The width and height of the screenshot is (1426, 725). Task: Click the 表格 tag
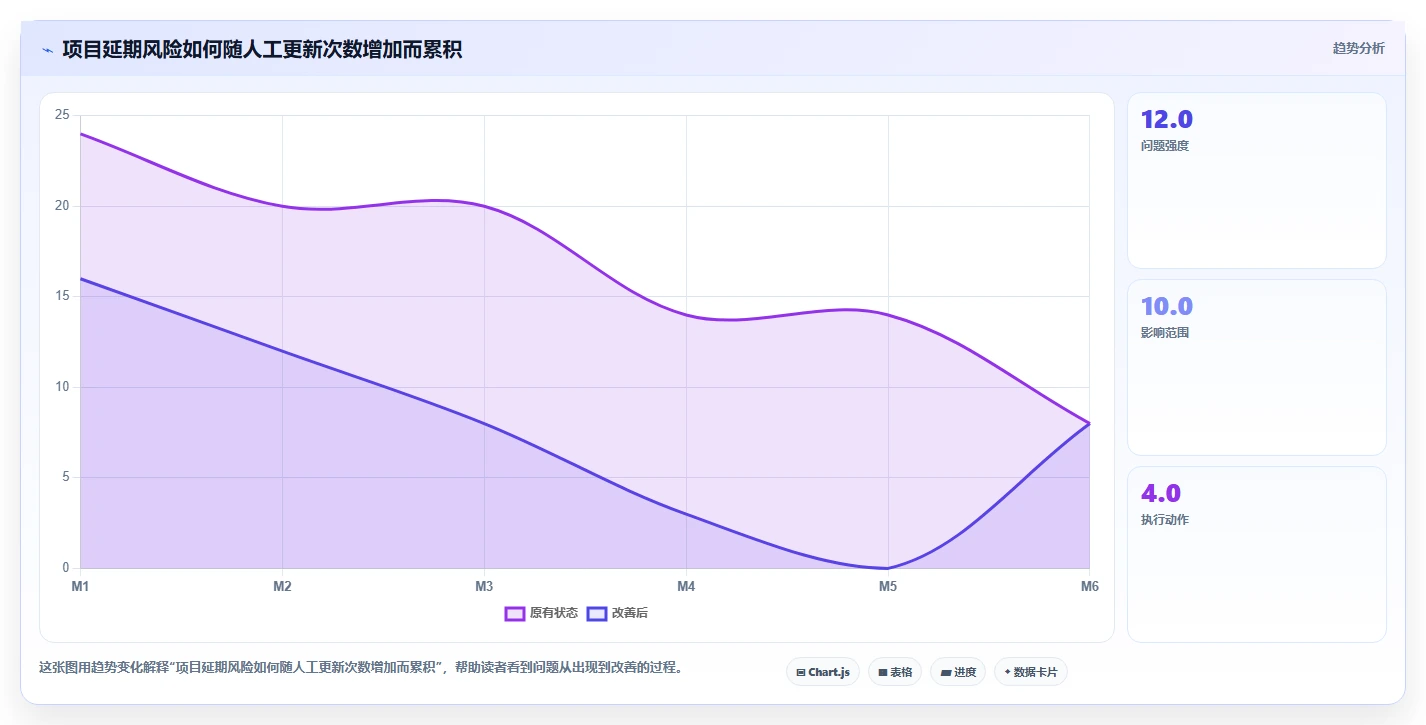point(895,672)
